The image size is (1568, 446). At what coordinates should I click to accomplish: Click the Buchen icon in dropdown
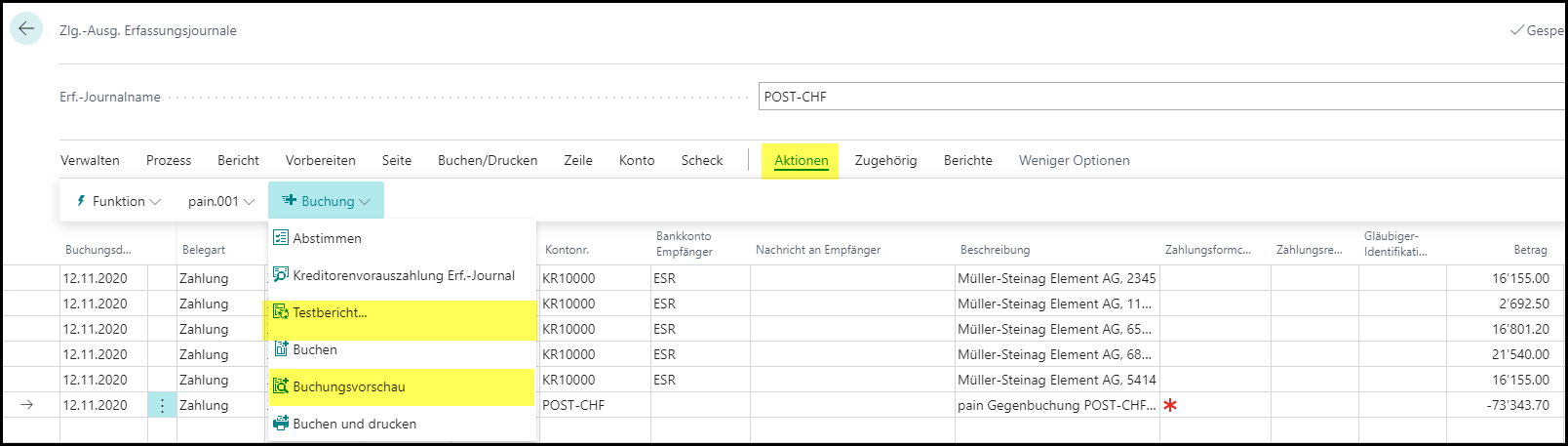(x=281, y=349)
